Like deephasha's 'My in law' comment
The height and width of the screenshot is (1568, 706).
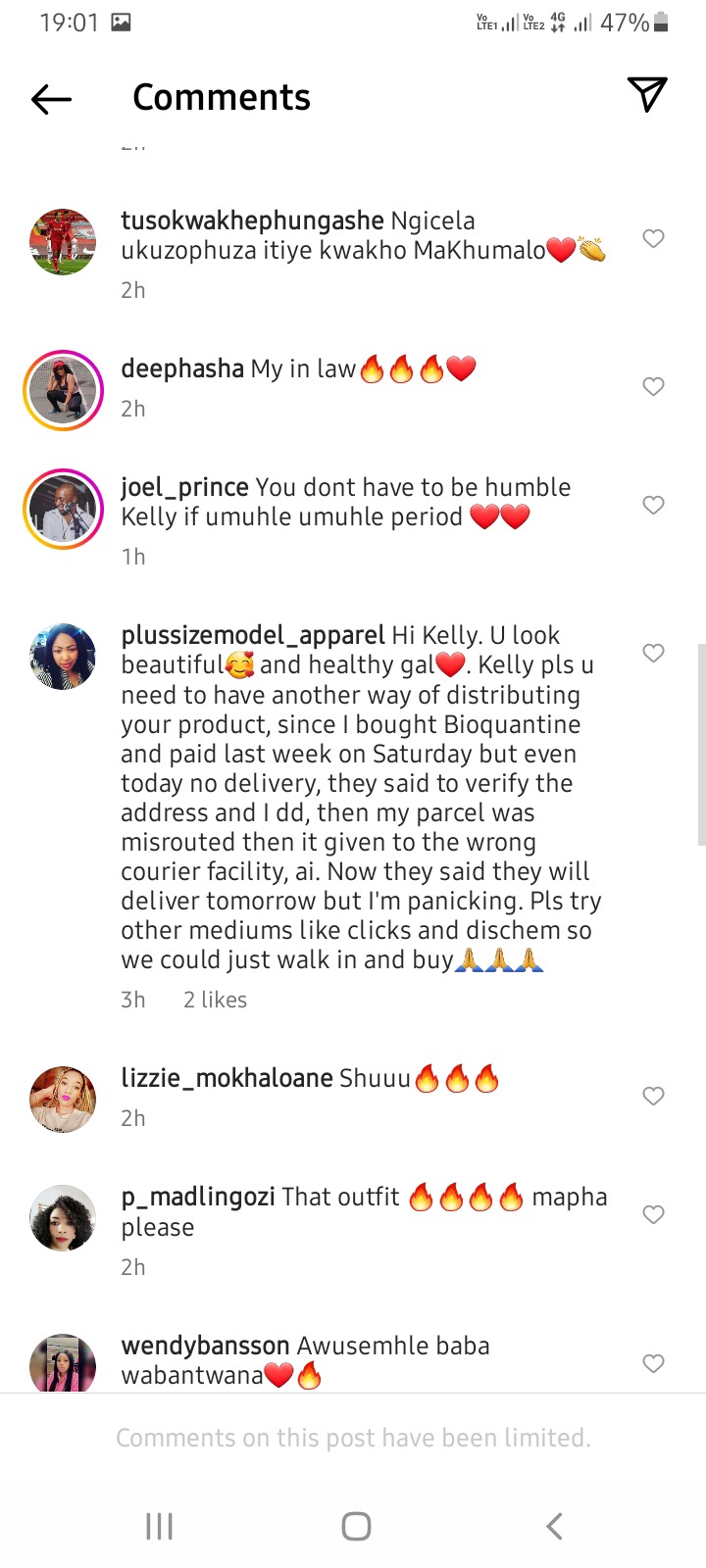pyautogui.click(x=653, y=386)
